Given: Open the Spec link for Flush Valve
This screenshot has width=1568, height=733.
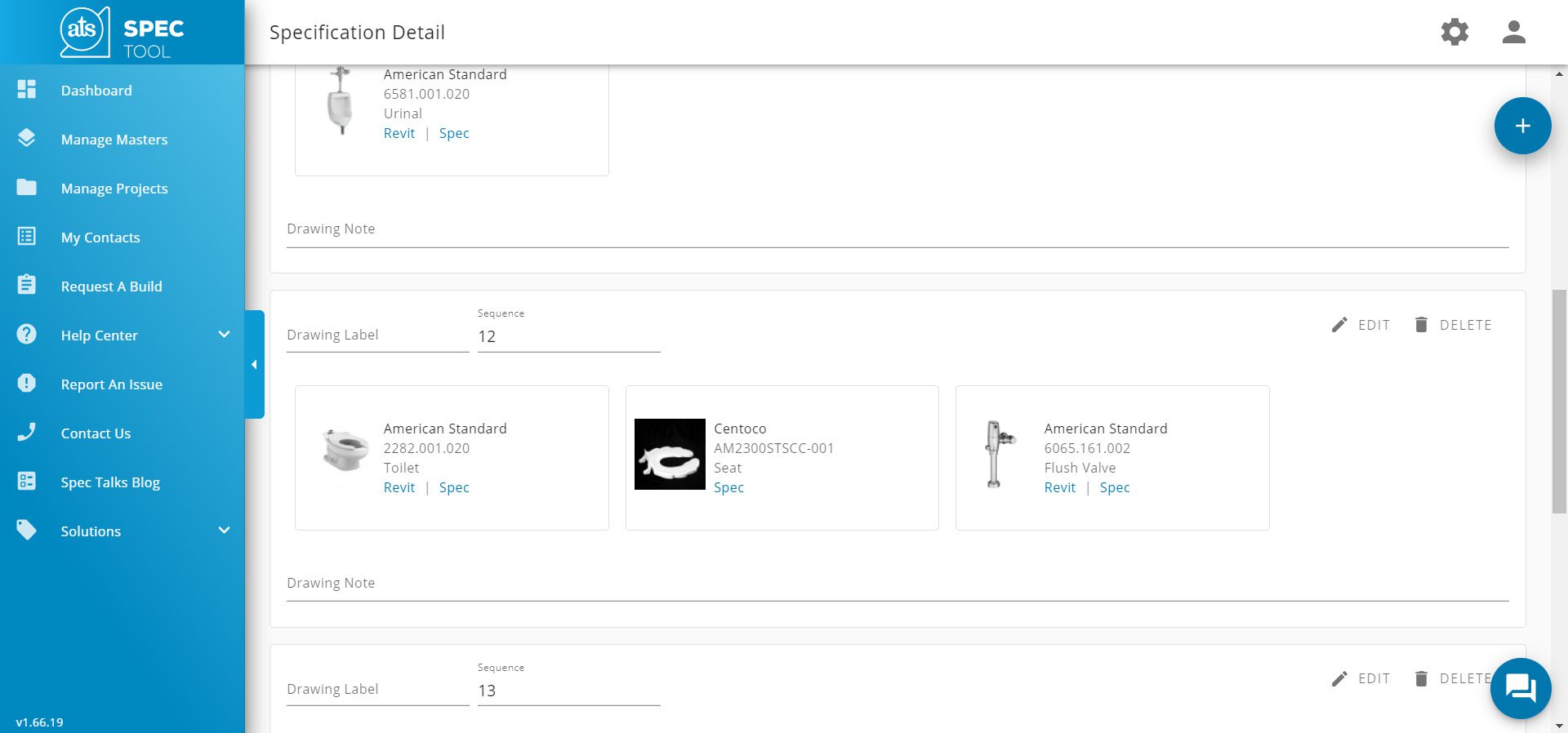Looking at the screenshot, I should click(1115, 487).
